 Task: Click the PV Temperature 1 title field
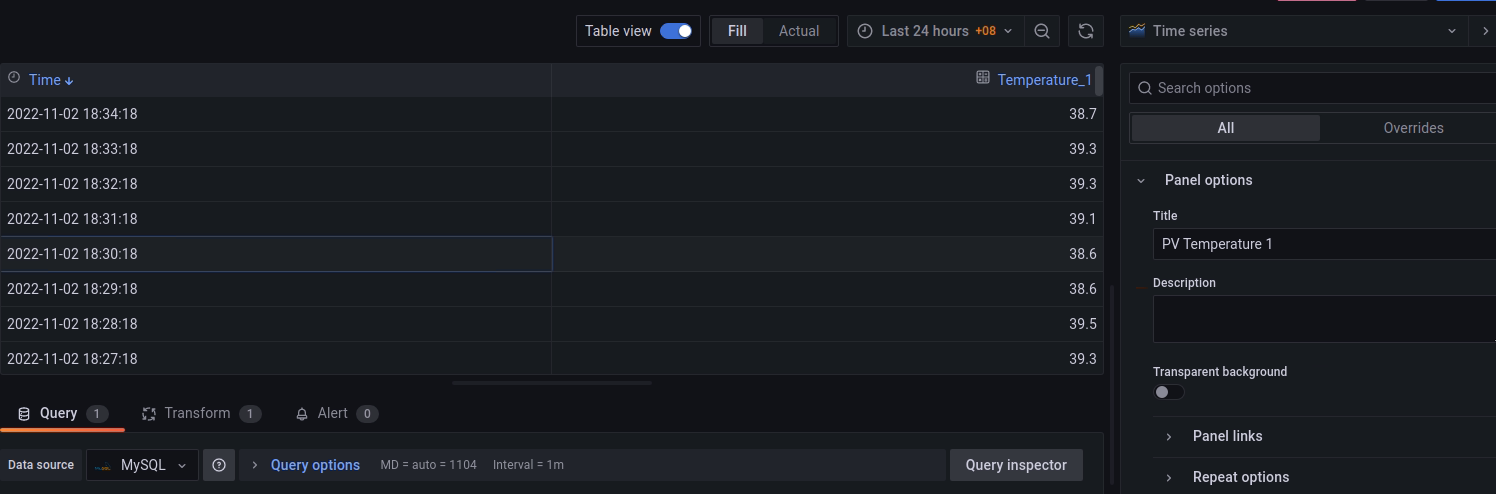click(1324, 244)
